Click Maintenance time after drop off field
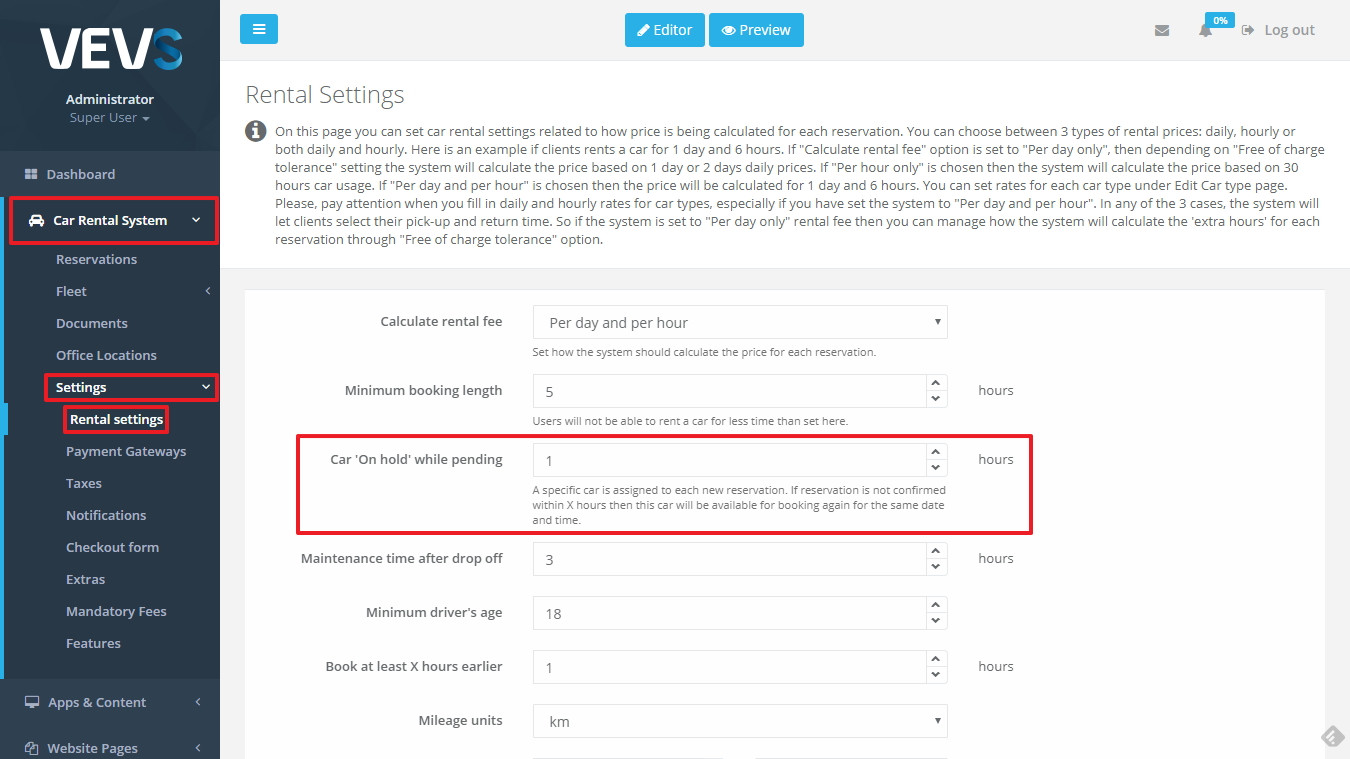Screen dimensions: 1350x759 [x=729, y=559]
